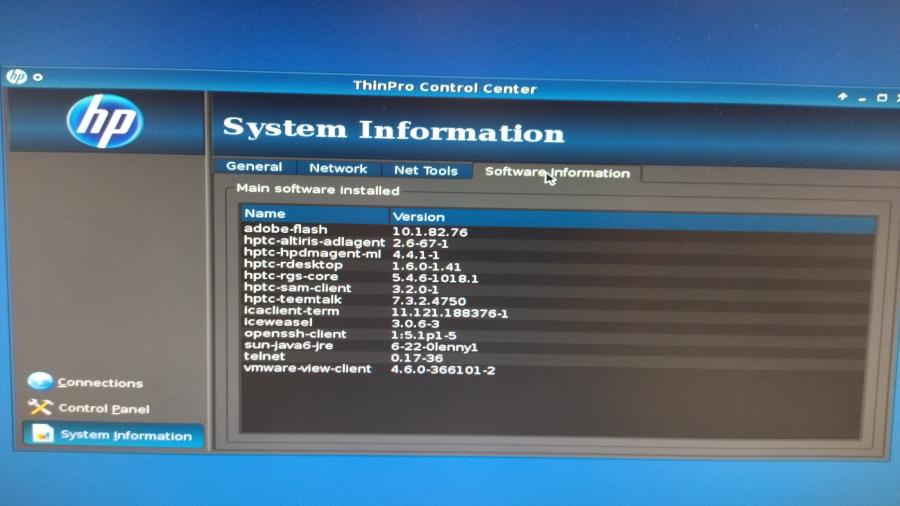
Task: Select the icaclient-term row
Action: [x=555, y=312]
